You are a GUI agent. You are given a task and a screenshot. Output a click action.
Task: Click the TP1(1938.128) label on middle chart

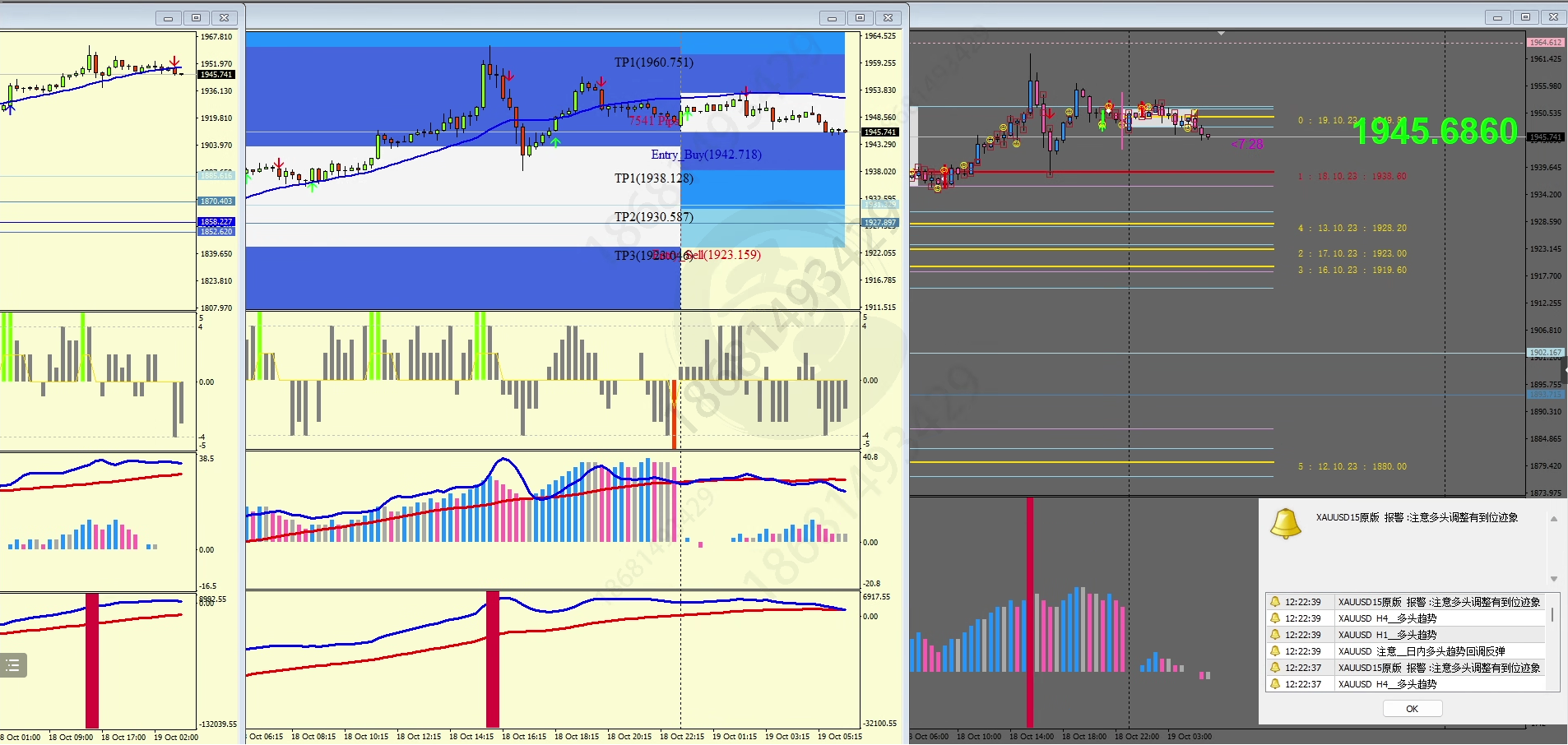pyautogui.click(x=654, y=178)
